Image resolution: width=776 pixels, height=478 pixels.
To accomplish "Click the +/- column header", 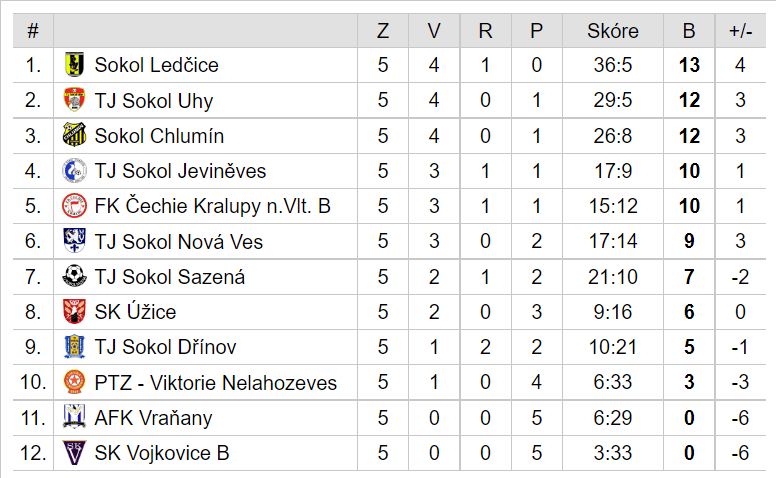I will 740,31.
